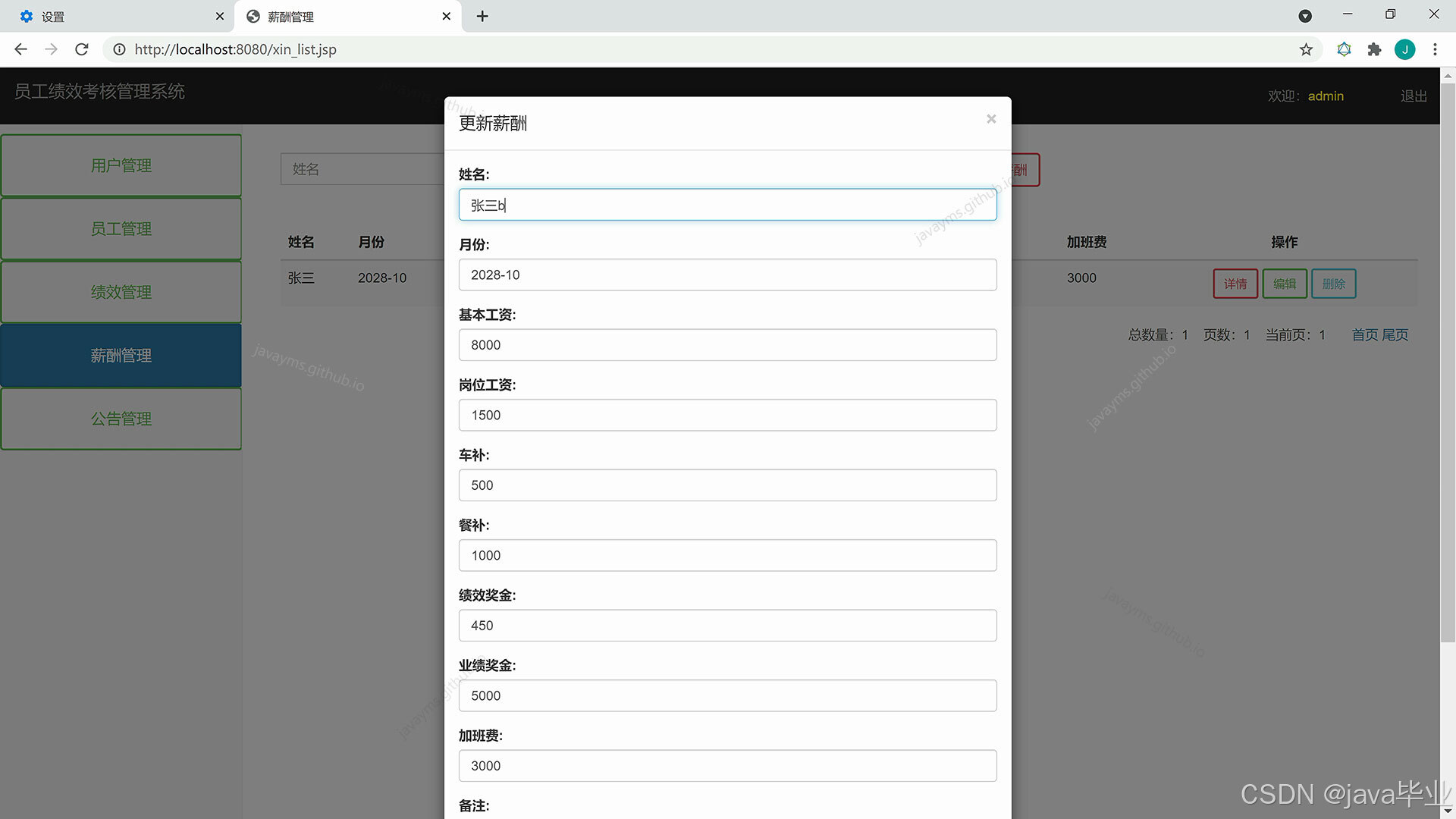
Task: Click the 3000 加班费 table cell
Action: pos(1081,278)
